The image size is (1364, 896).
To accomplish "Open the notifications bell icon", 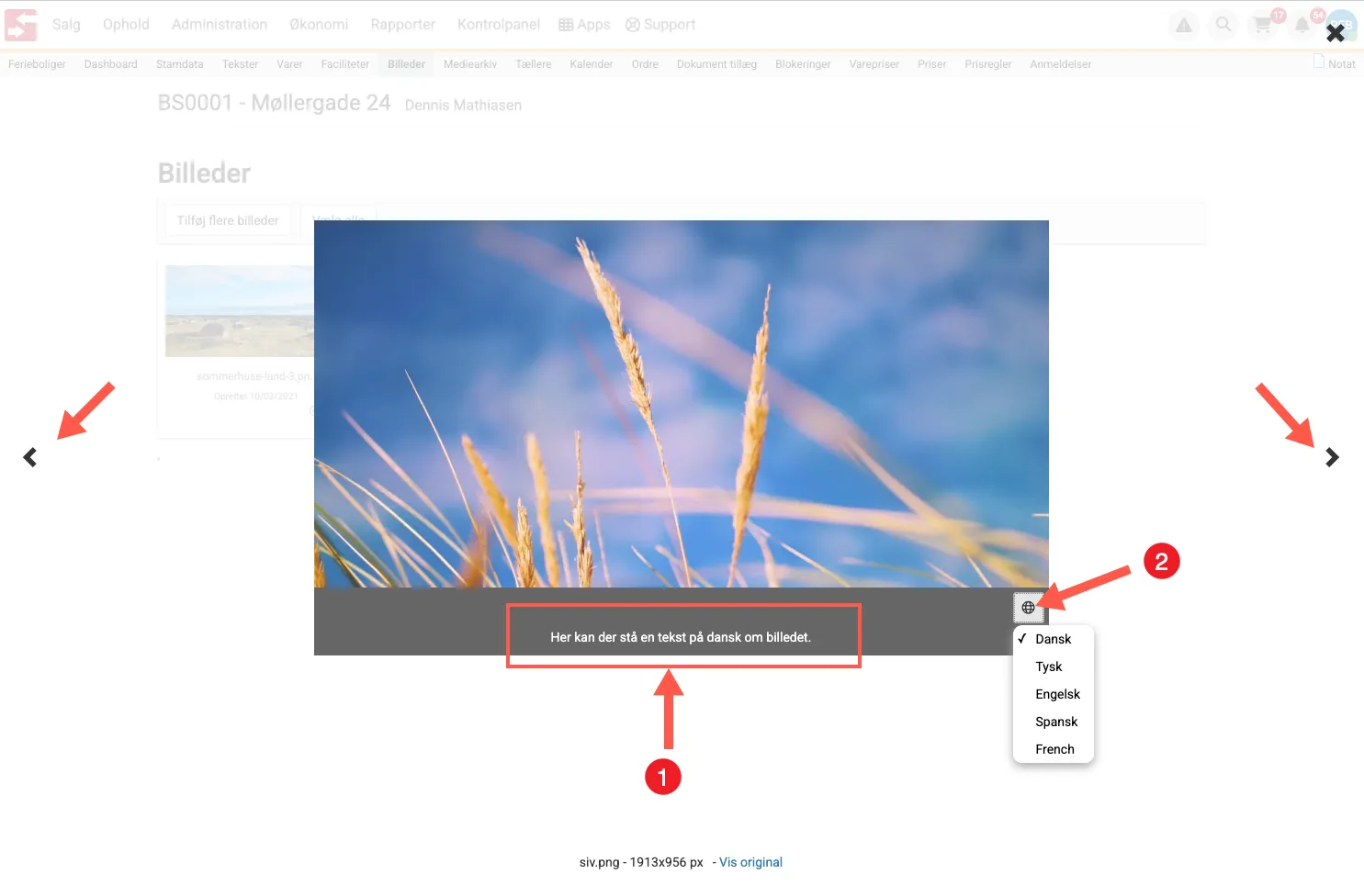I will coord(1302,25).
